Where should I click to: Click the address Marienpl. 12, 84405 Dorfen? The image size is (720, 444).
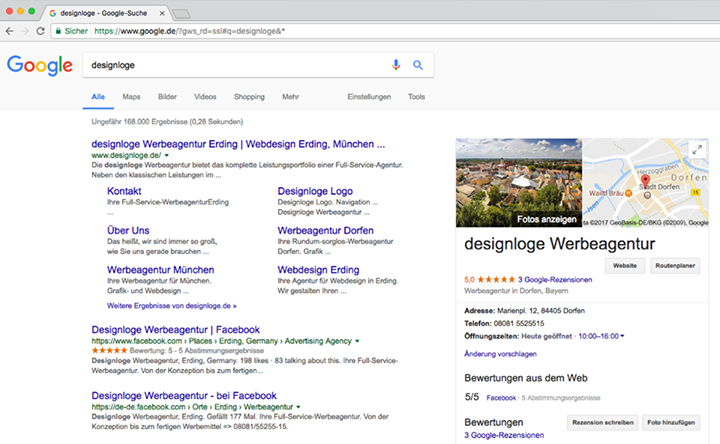click(x=541, y=311)
